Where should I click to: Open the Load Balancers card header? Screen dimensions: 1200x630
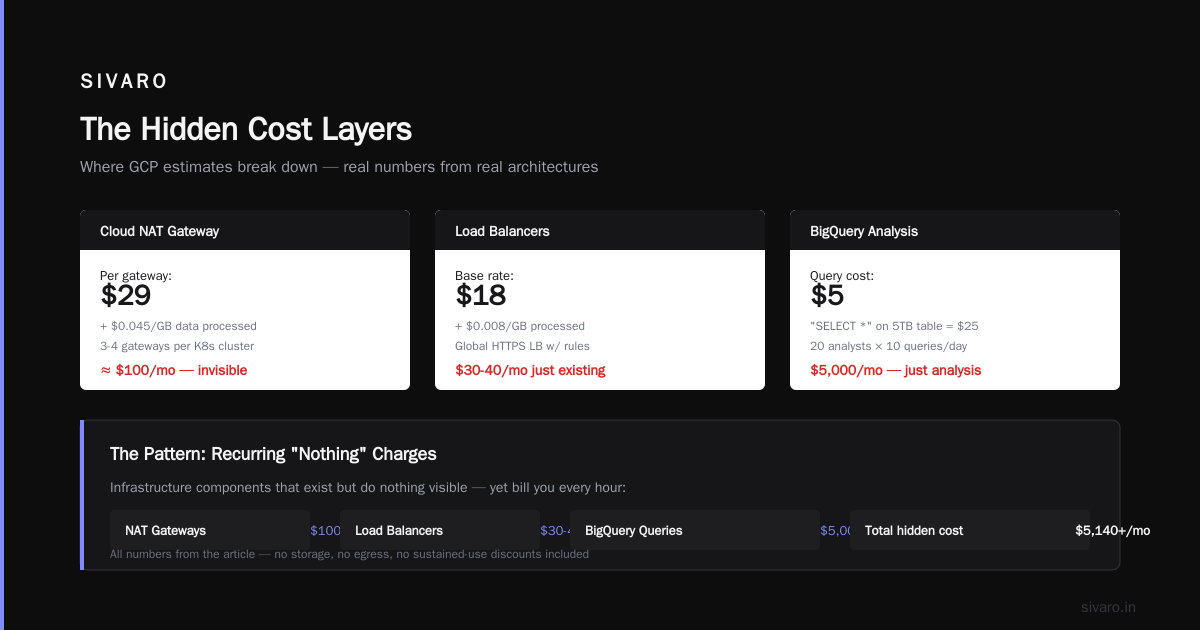[x=600, y=231]
